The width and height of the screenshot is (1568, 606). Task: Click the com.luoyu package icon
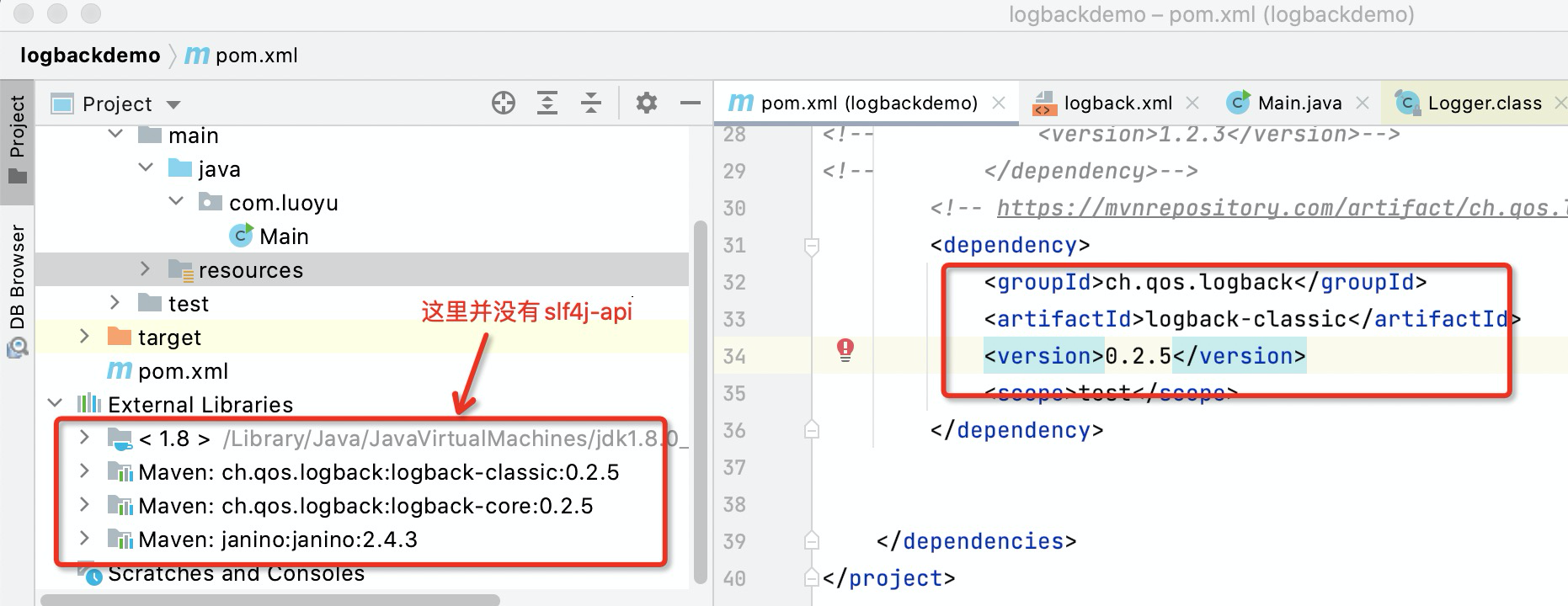pyautogui.click(x=210, y=202)
